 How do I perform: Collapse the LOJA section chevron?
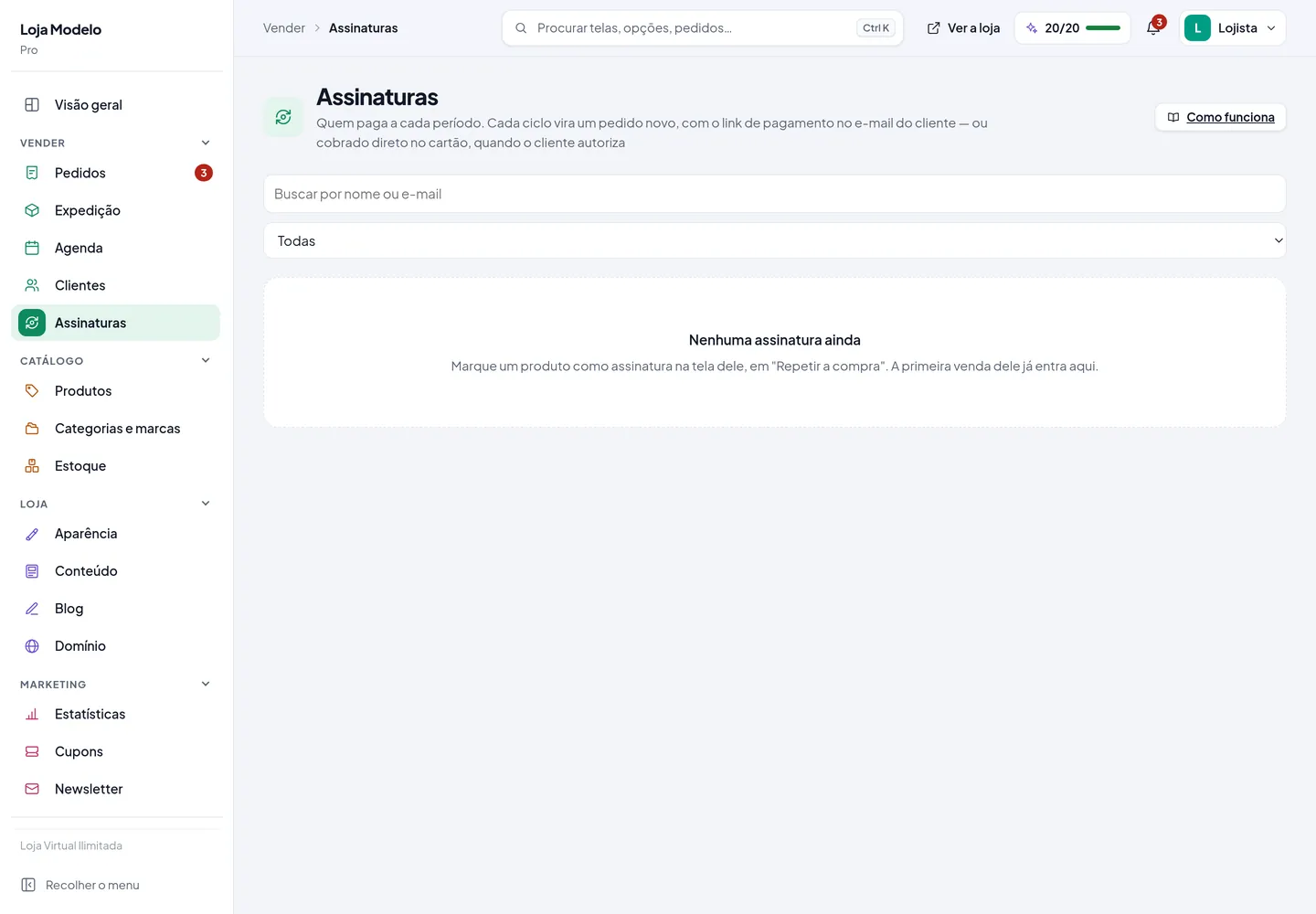[206, 504]
